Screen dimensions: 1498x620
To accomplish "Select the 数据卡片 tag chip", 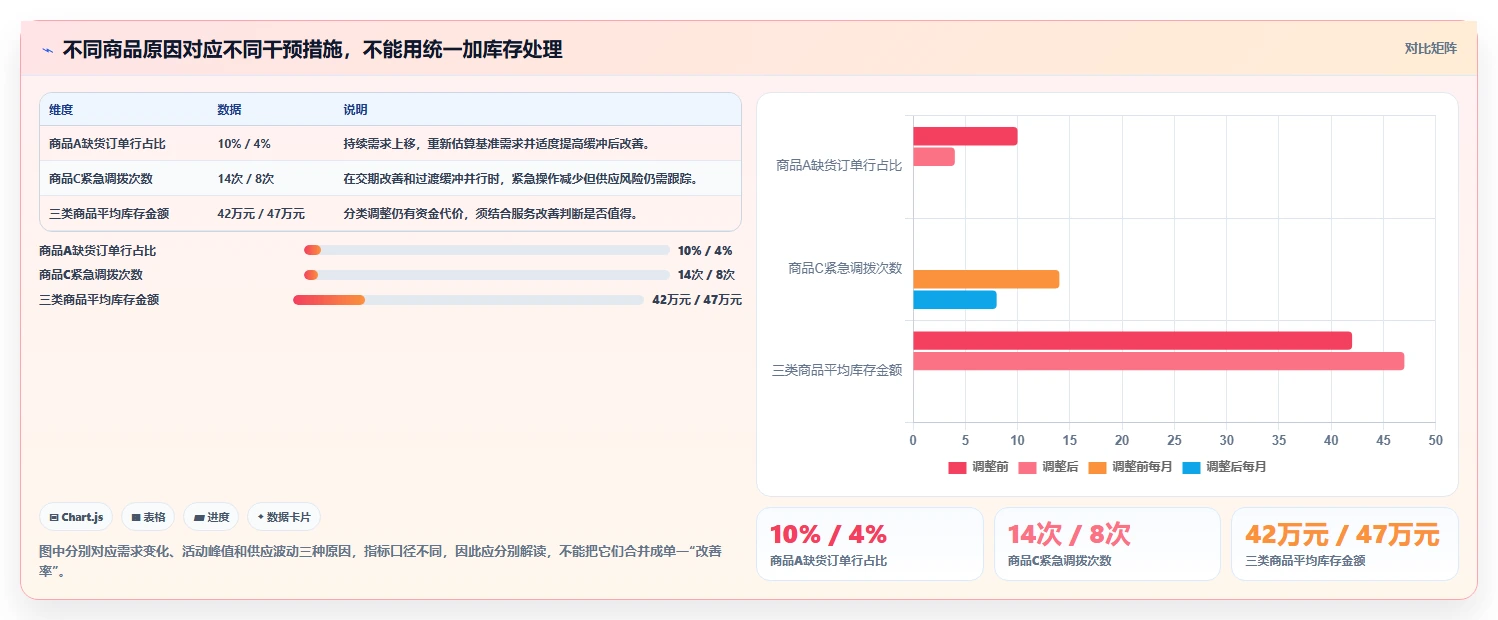I will [284, 517].
